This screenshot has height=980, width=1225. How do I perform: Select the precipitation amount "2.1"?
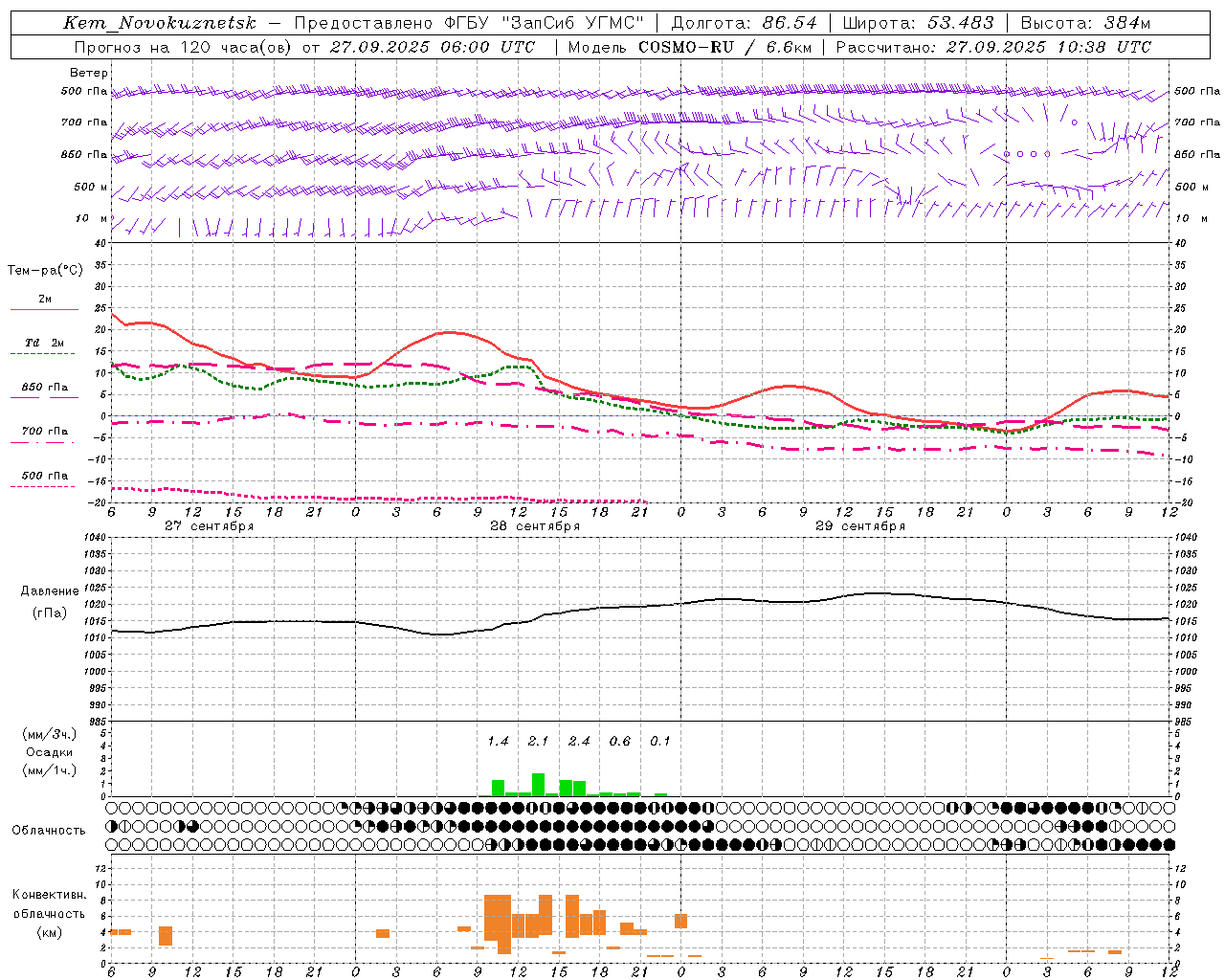(539, 742)
